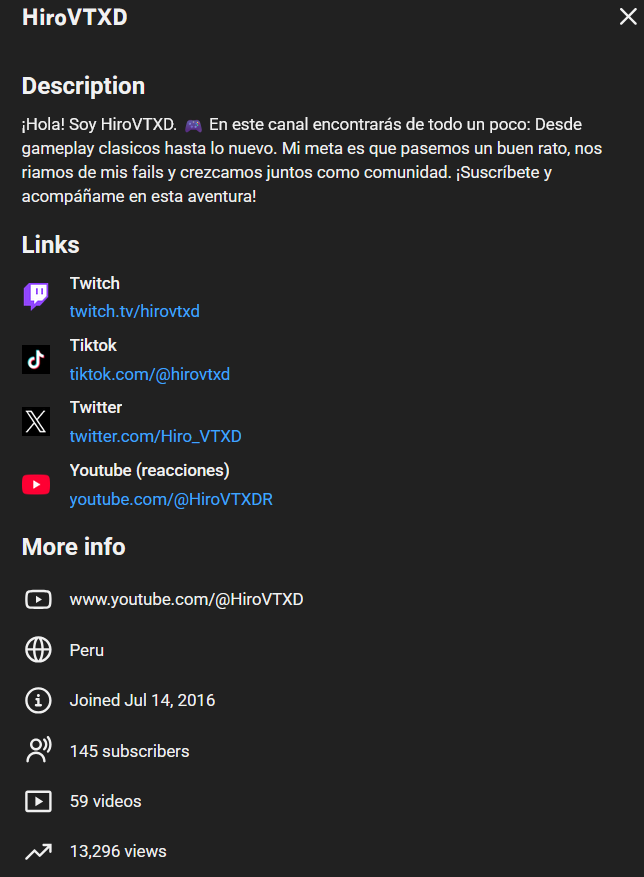Viewport: 644px width, 877px height.
Task: Close the HiroVTXD about dialog
Action: (628, 17)
